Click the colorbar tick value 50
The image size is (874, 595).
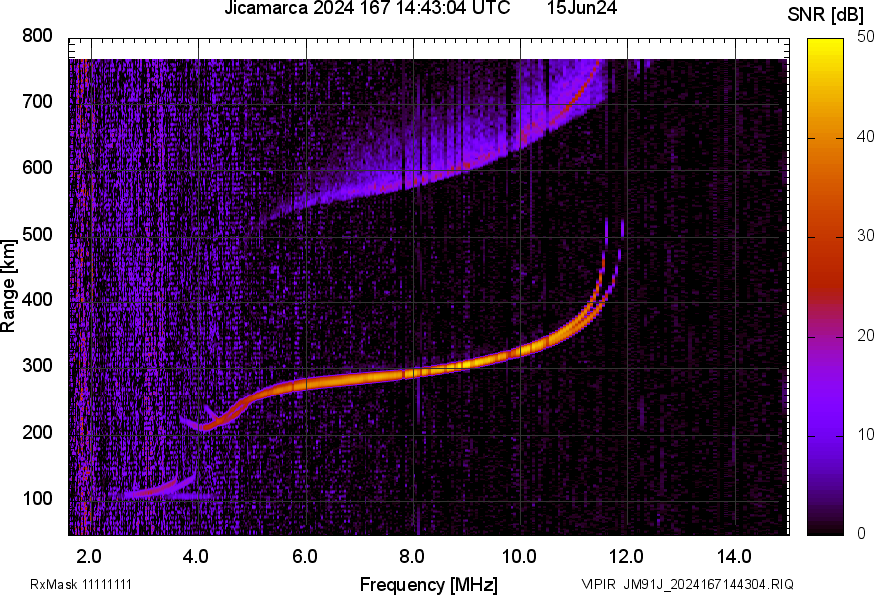coord(865,37)
